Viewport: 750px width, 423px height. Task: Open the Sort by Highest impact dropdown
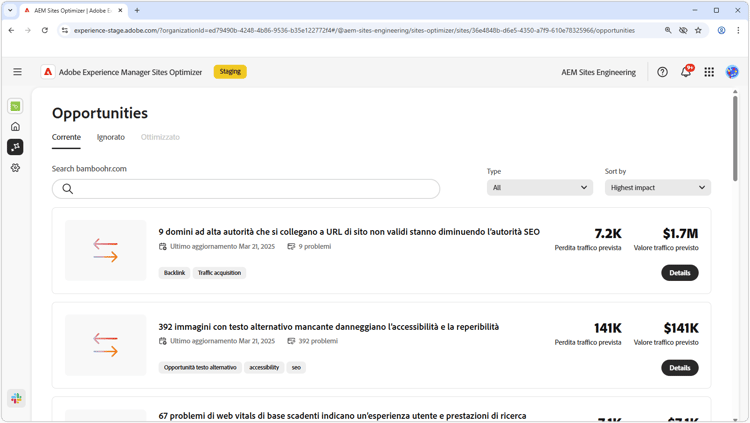658,188
